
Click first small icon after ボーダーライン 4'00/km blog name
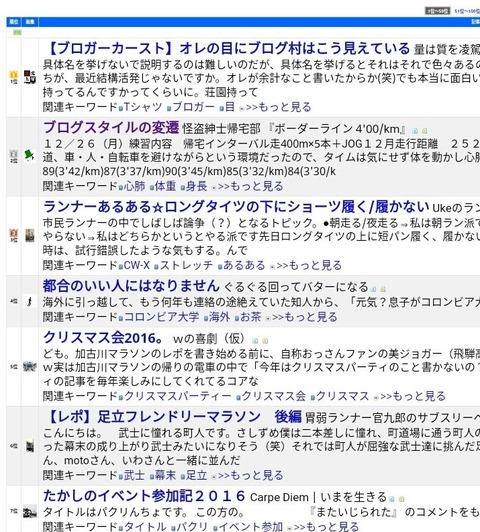(x=415, y=131)
